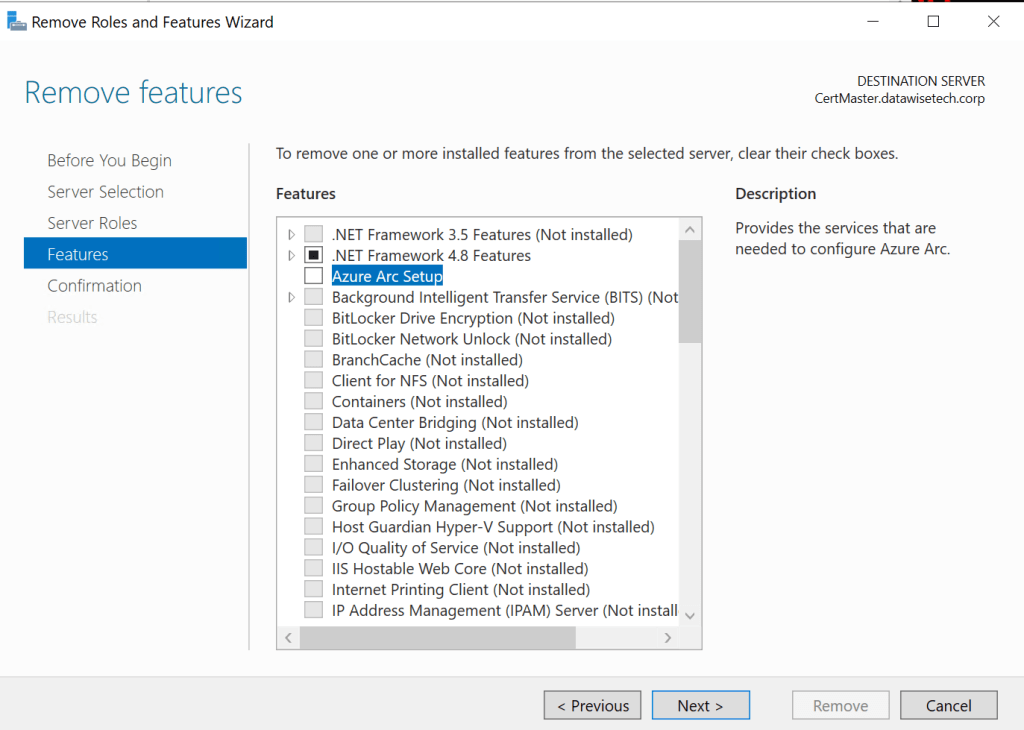Go to the Server Roles step
Screen dimensions: 1024x730
92,223
